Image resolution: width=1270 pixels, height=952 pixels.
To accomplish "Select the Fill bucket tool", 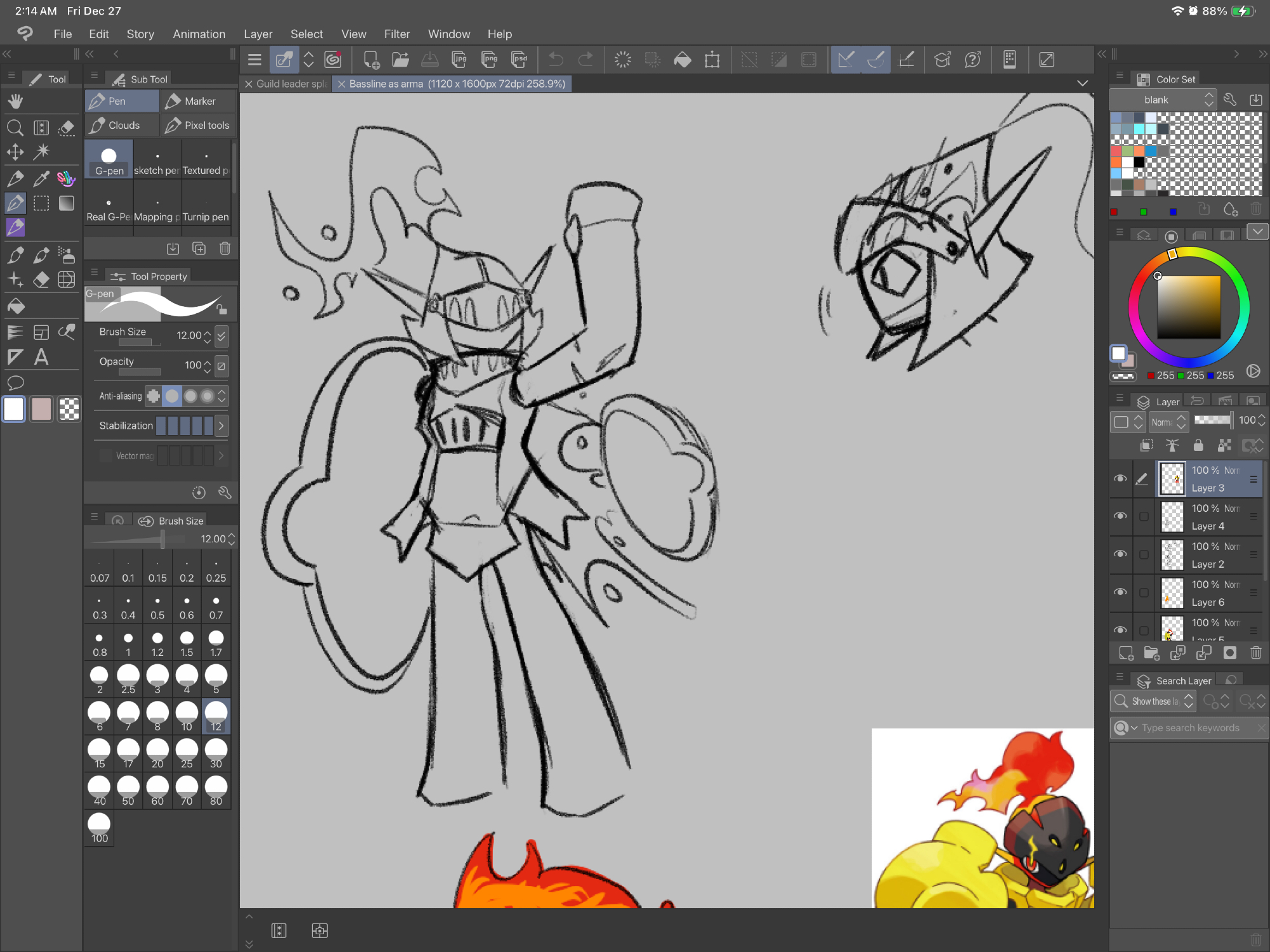I will pyautogui.click(x=16, y=307).
